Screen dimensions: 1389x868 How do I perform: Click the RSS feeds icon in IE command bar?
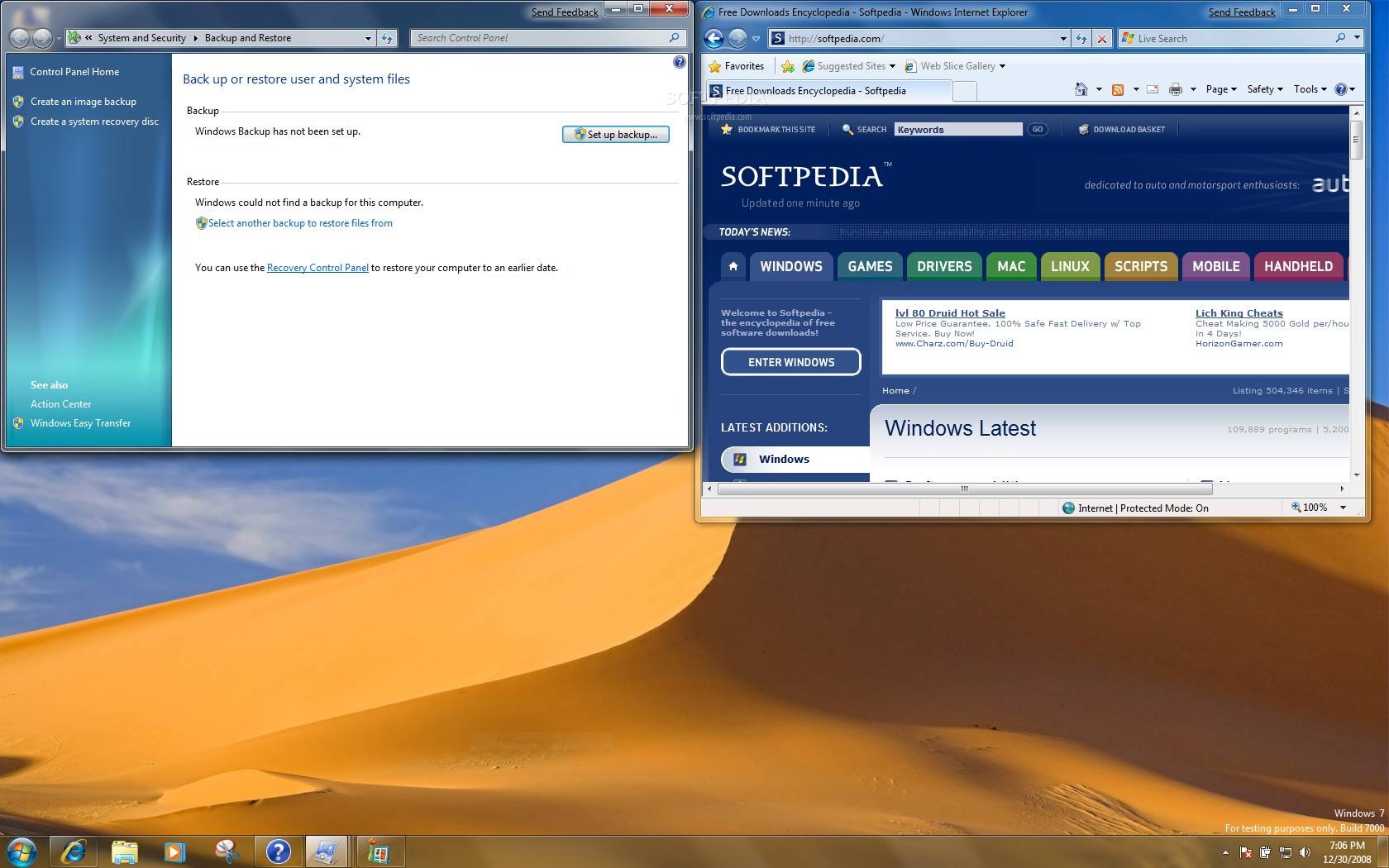[x=1118, y=89]
